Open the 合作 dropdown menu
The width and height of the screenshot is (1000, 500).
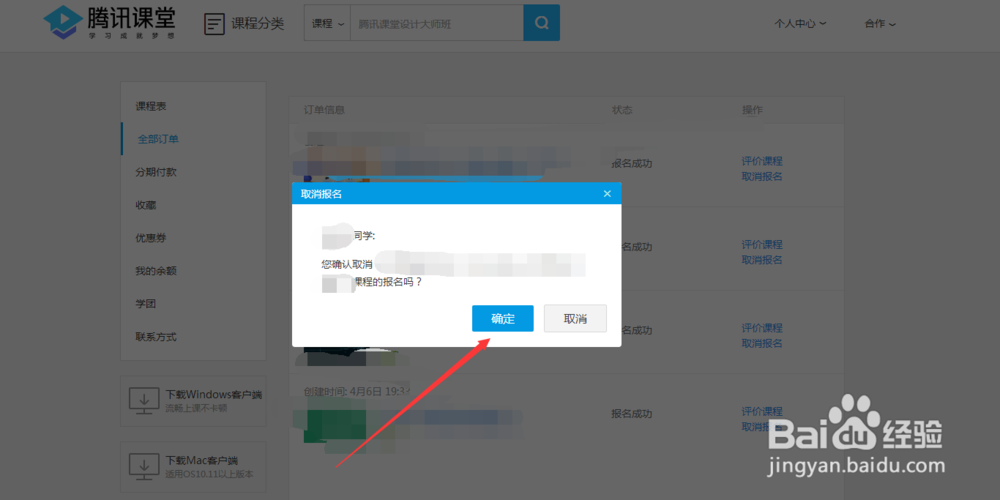coord(880,24)
